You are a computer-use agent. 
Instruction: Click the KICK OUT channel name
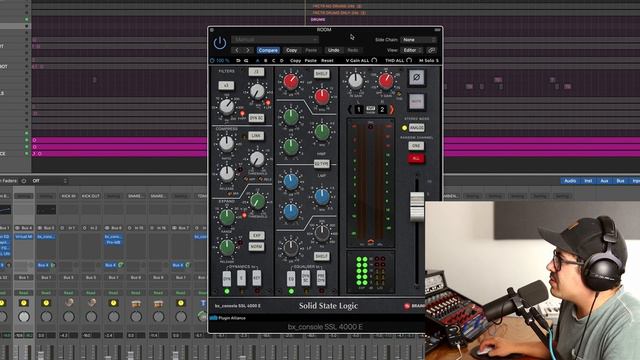(x=91, y=196)
